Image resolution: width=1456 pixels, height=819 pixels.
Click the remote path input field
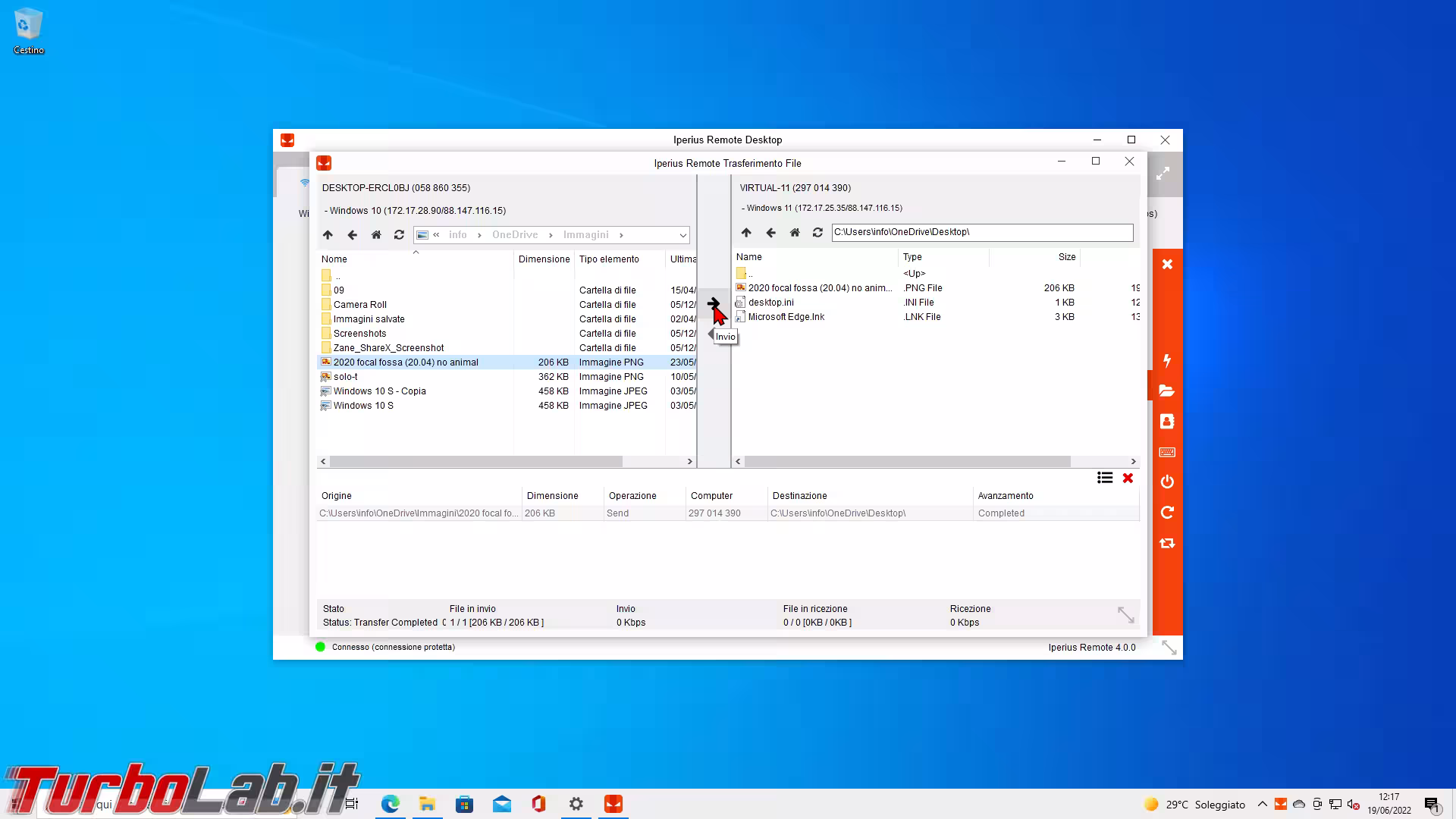coord(981,232)
